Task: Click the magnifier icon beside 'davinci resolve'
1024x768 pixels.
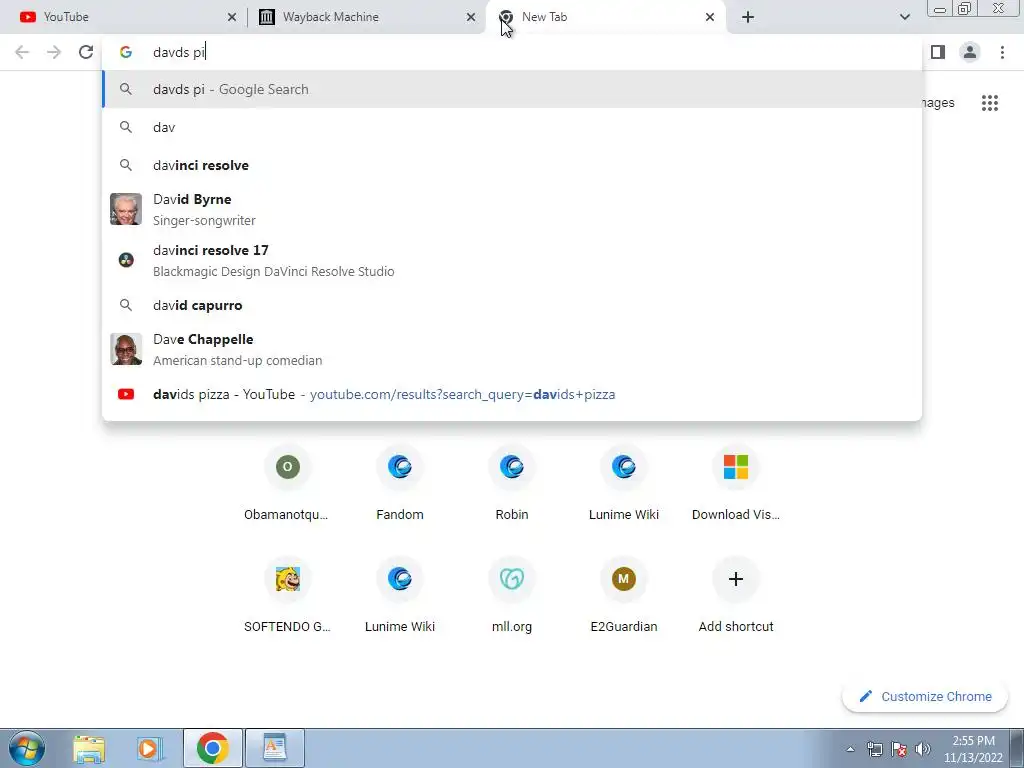Action: coord(126,165)
